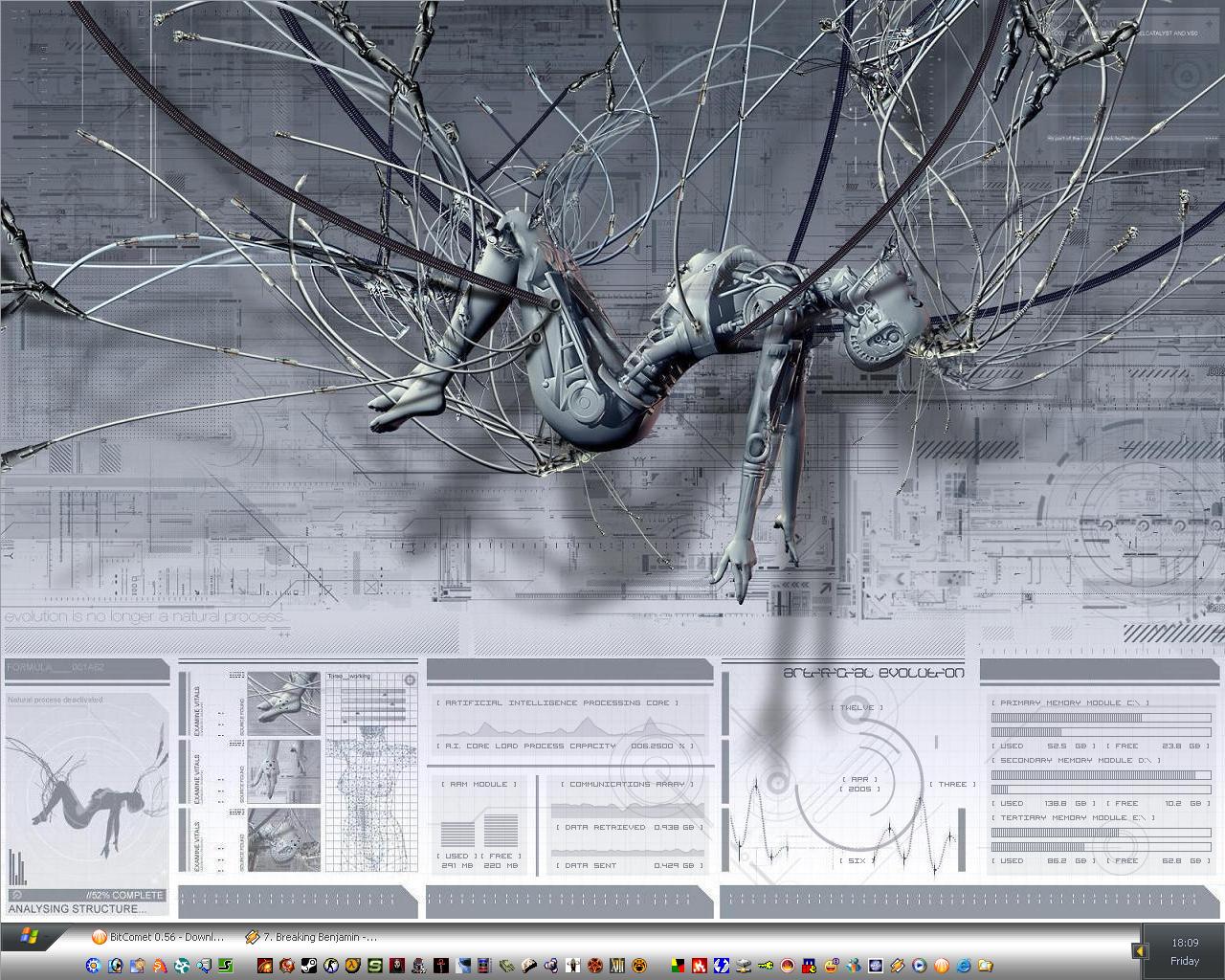Expand hidden system tray icons arrow

(1140, 951)
